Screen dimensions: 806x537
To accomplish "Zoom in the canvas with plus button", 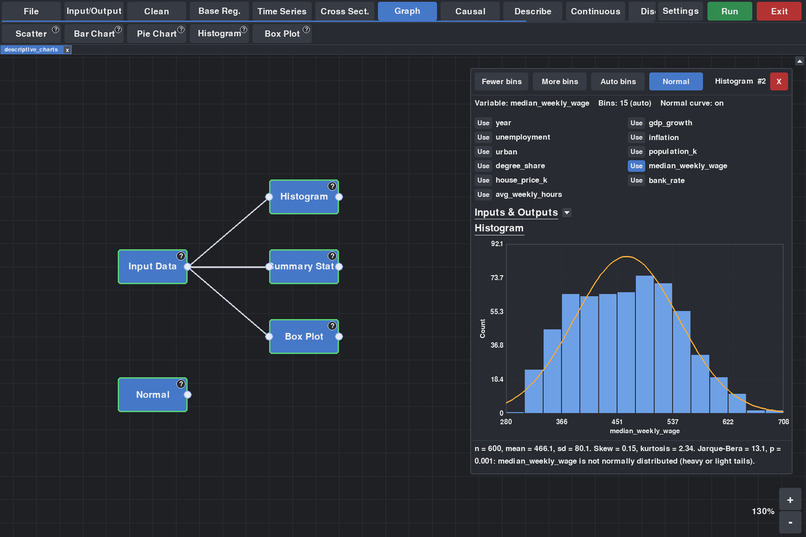I will point(790,500).
